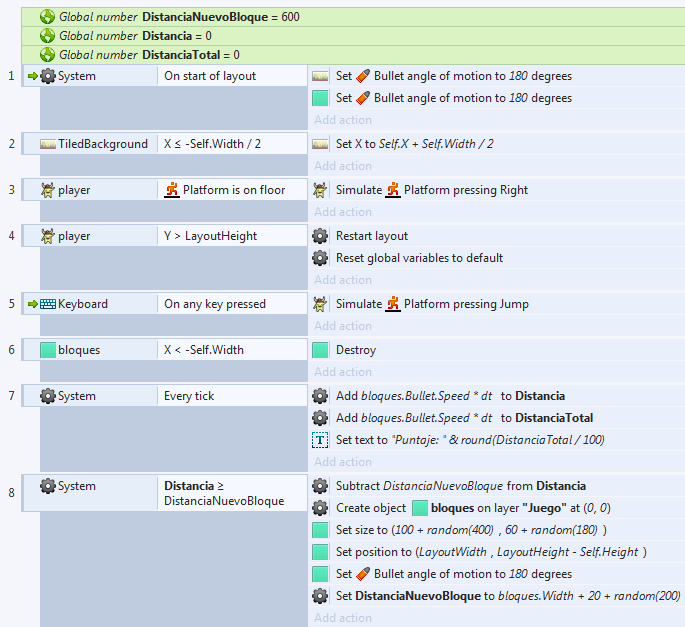Select 'Every tick' condition
This screenshot has height=627, width=685.
click(189, 396)
